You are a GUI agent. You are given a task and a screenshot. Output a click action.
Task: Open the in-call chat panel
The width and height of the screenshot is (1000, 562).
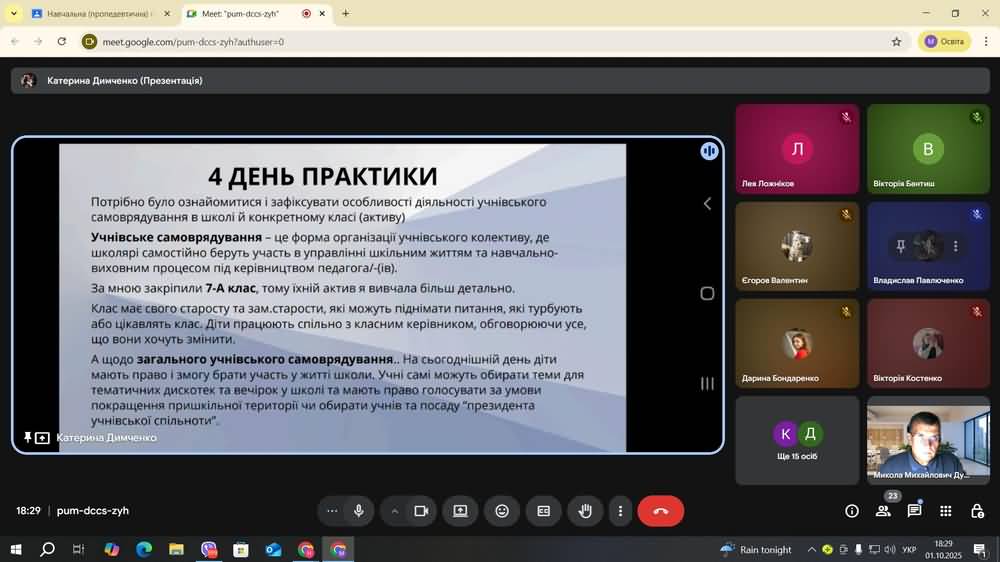pyautogui.click(x=914, y=511)
